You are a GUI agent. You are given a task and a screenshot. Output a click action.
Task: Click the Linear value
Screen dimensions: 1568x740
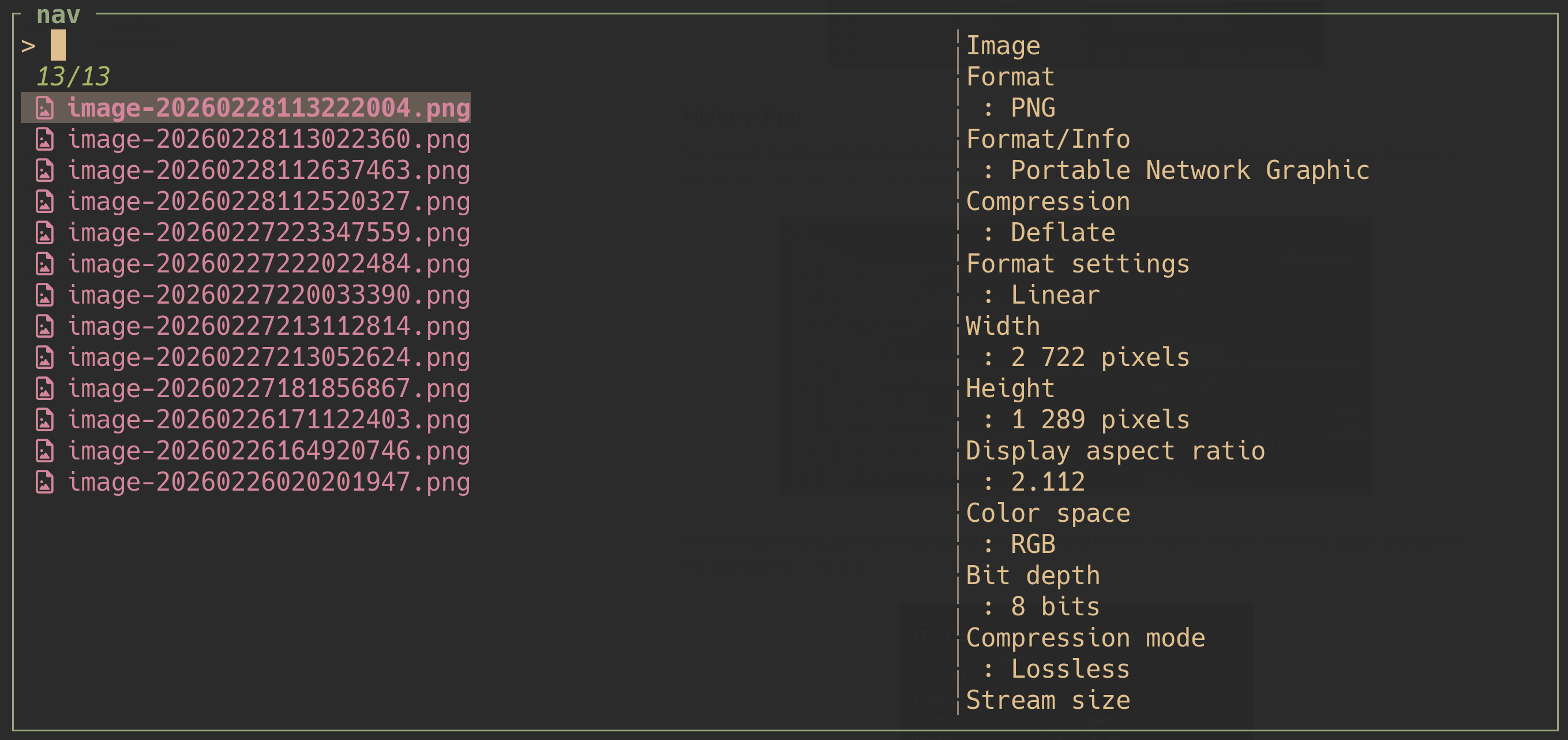point(1055,295)
